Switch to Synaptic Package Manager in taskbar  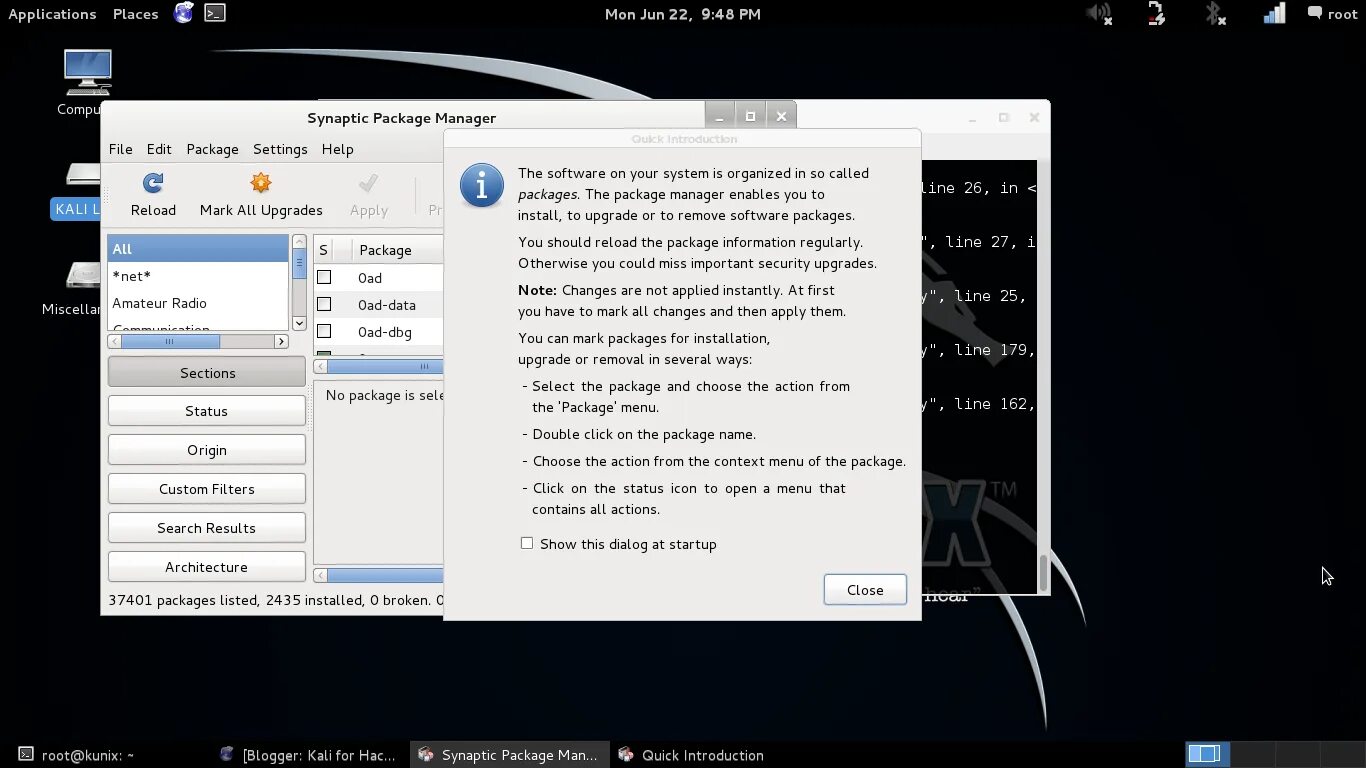pyautogui.click(x=508, y=755)
